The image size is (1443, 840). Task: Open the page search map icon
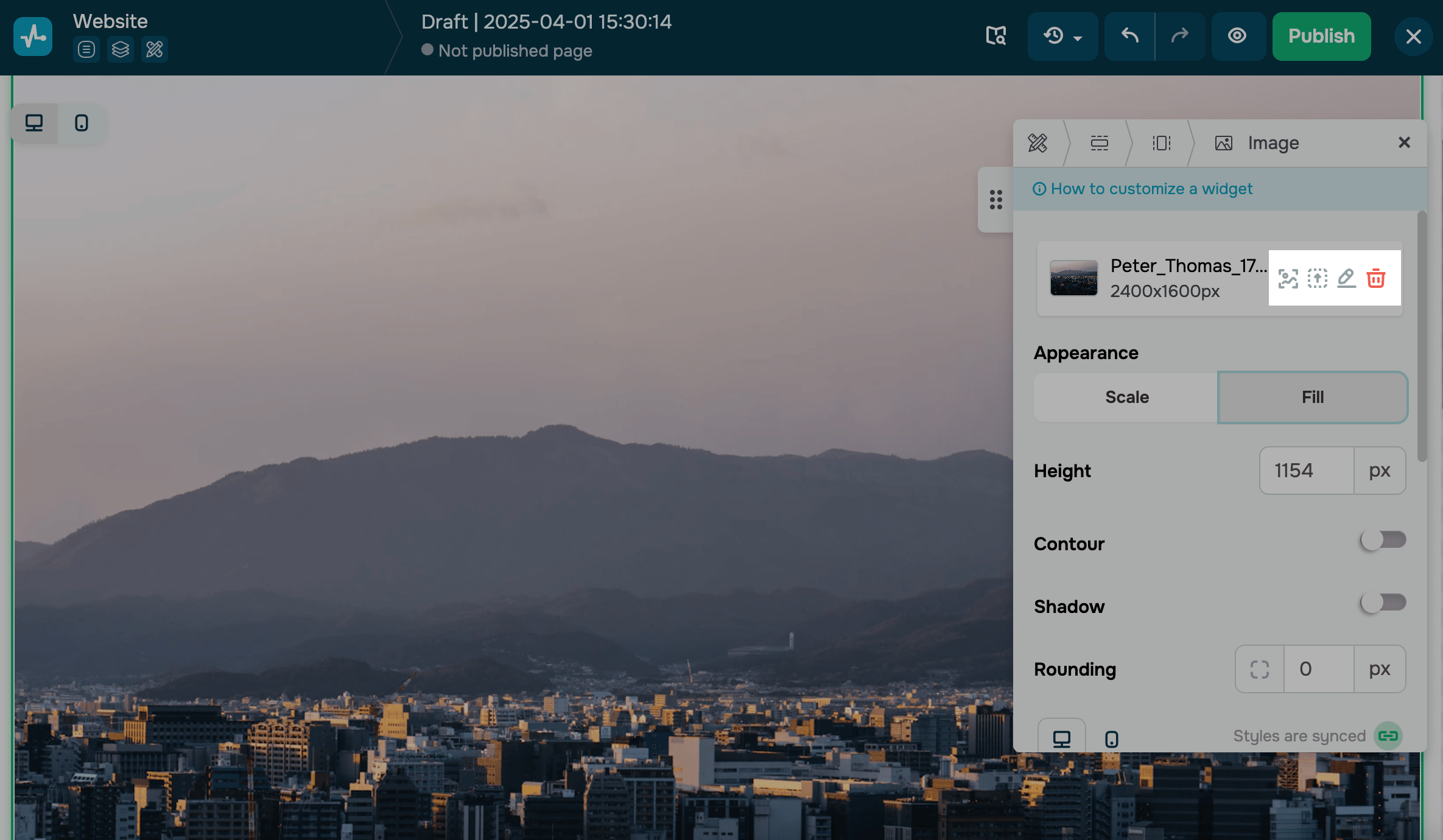996,36
